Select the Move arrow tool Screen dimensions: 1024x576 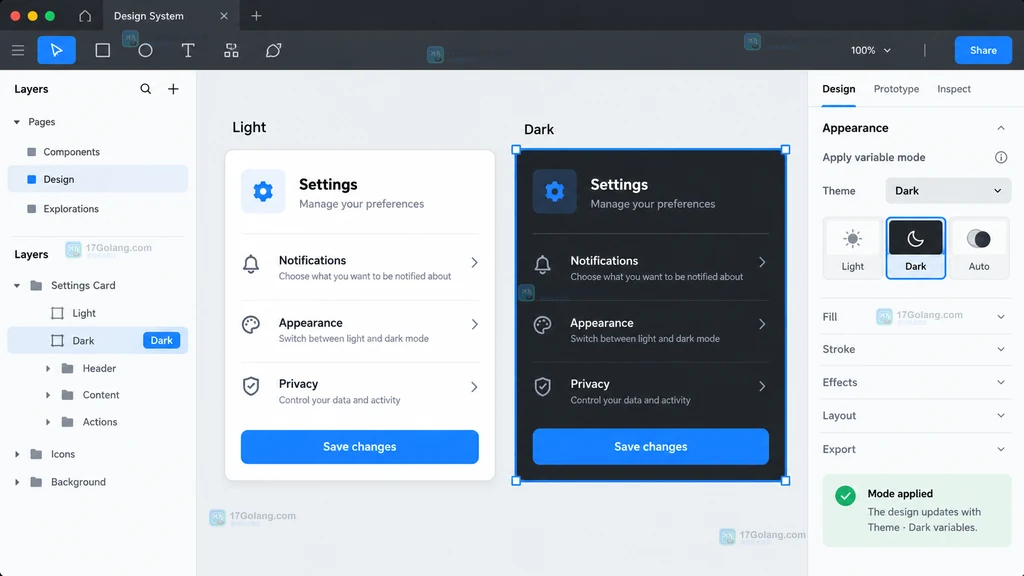(57, 50)
